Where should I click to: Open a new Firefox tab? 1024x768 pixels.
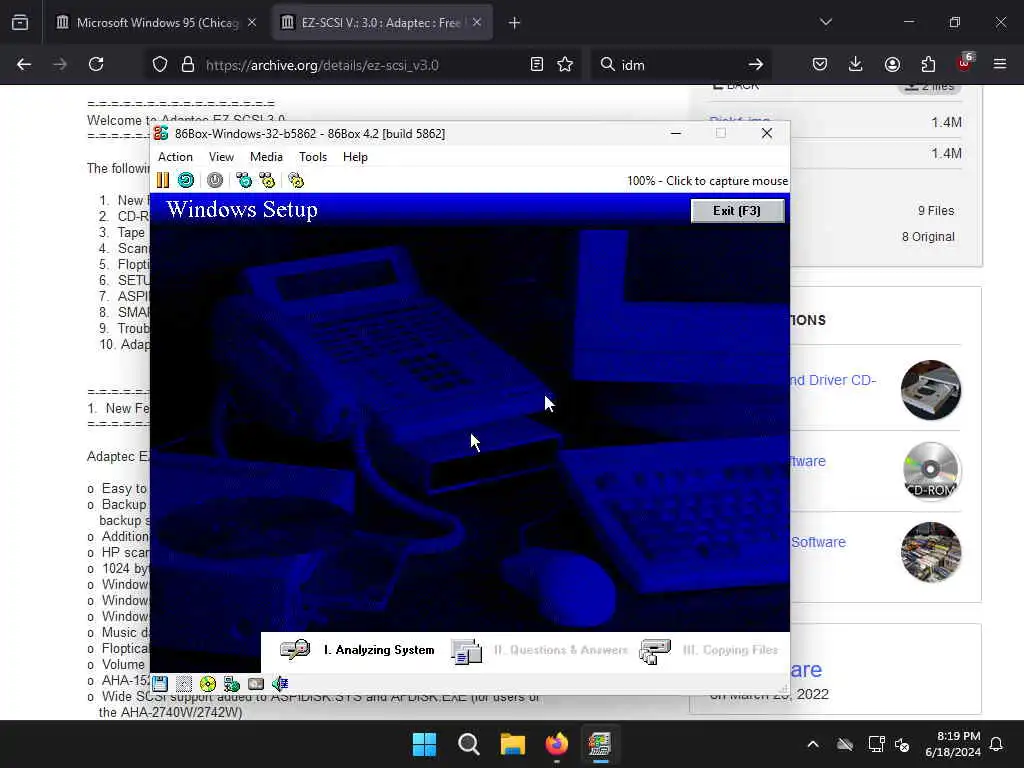pos(515,23)
